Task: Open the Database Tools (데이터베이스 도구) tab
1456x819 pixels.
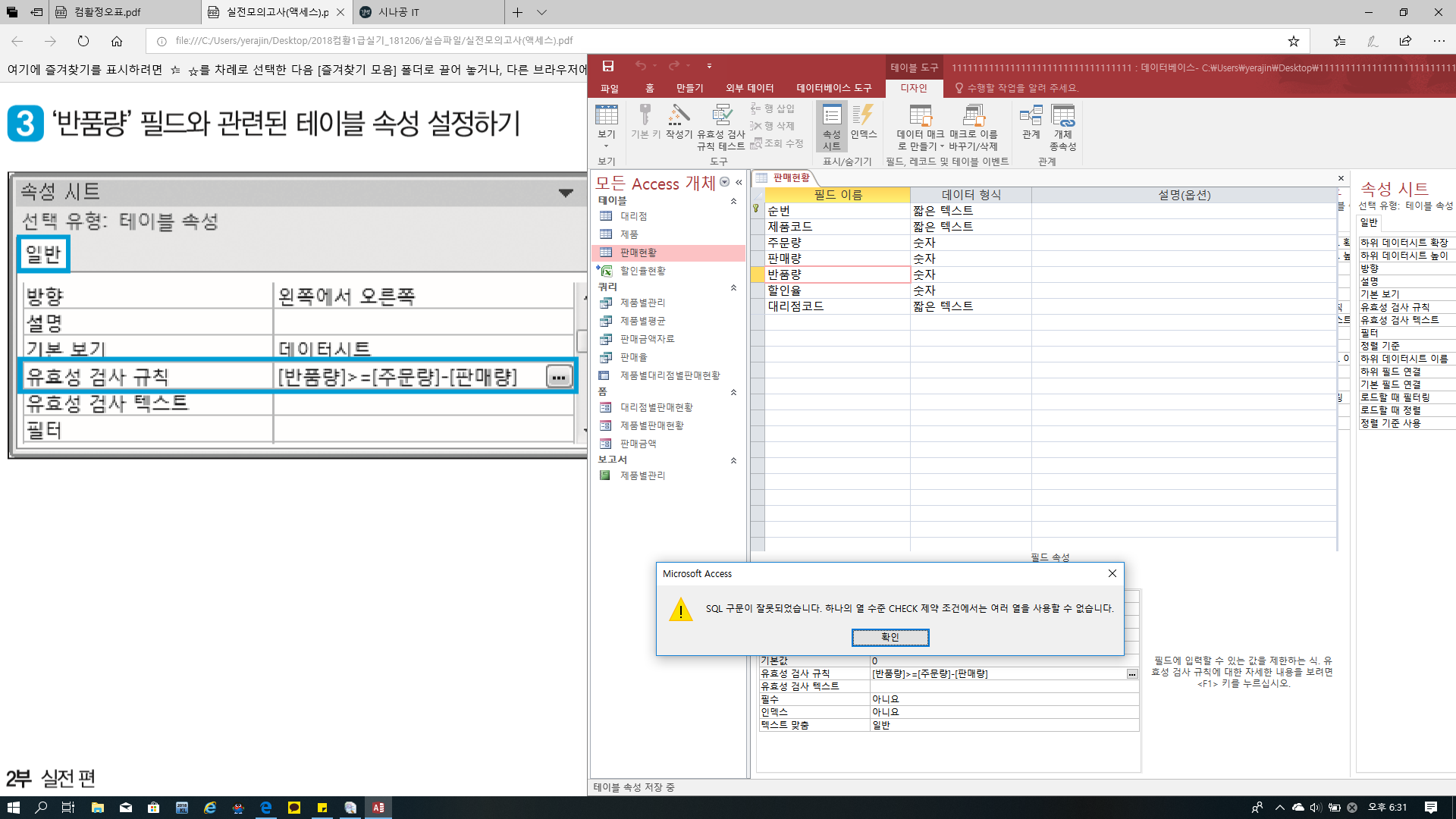Action: pyautogui.click(x=833, y=88)
